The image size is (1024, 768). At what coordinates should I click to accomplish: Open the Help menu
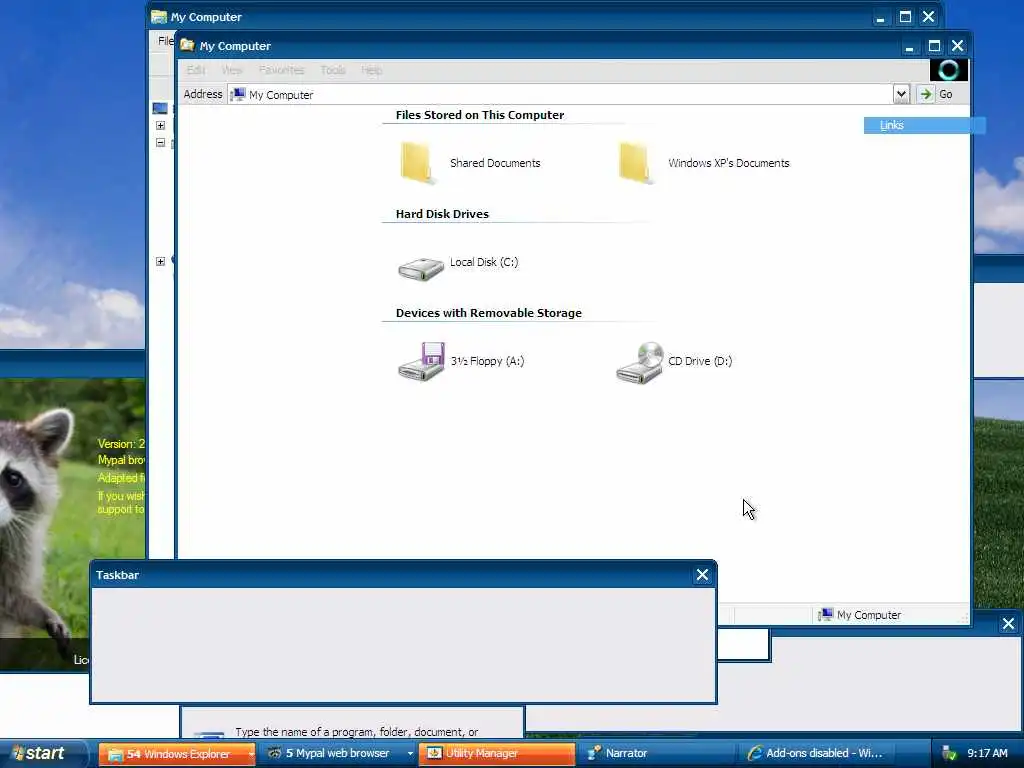(x=372, y=70)
